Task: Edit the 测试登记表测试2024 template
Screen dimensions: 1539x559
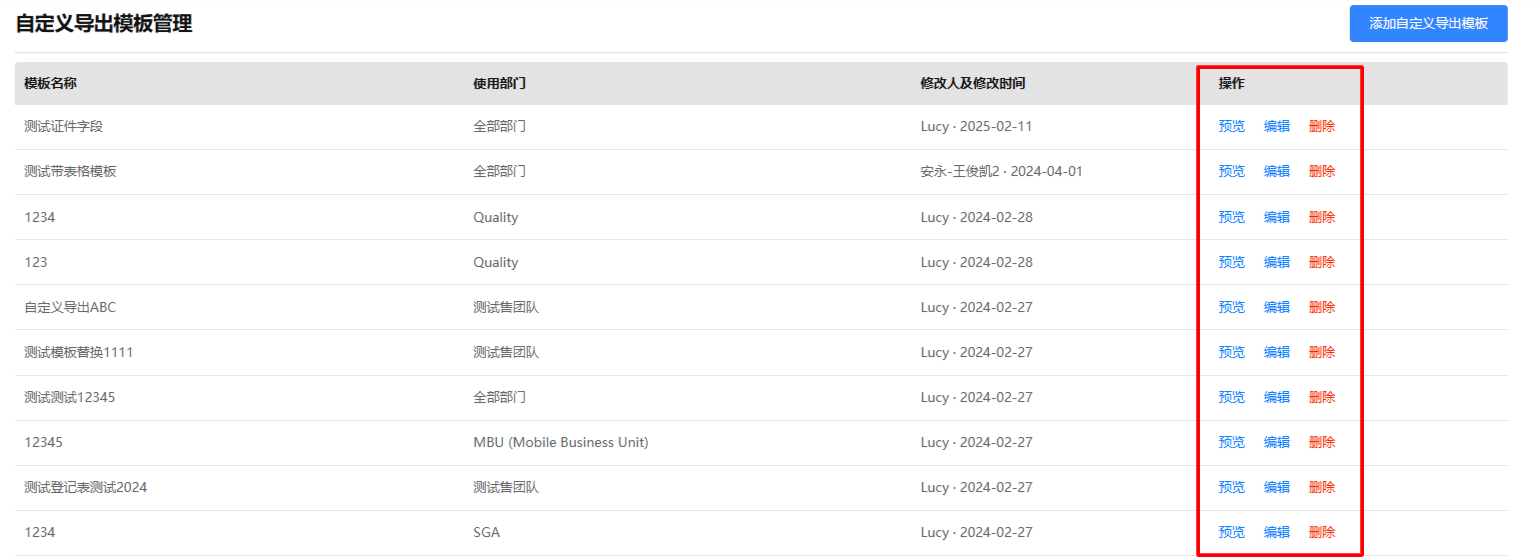Action: coord(1277,487)
